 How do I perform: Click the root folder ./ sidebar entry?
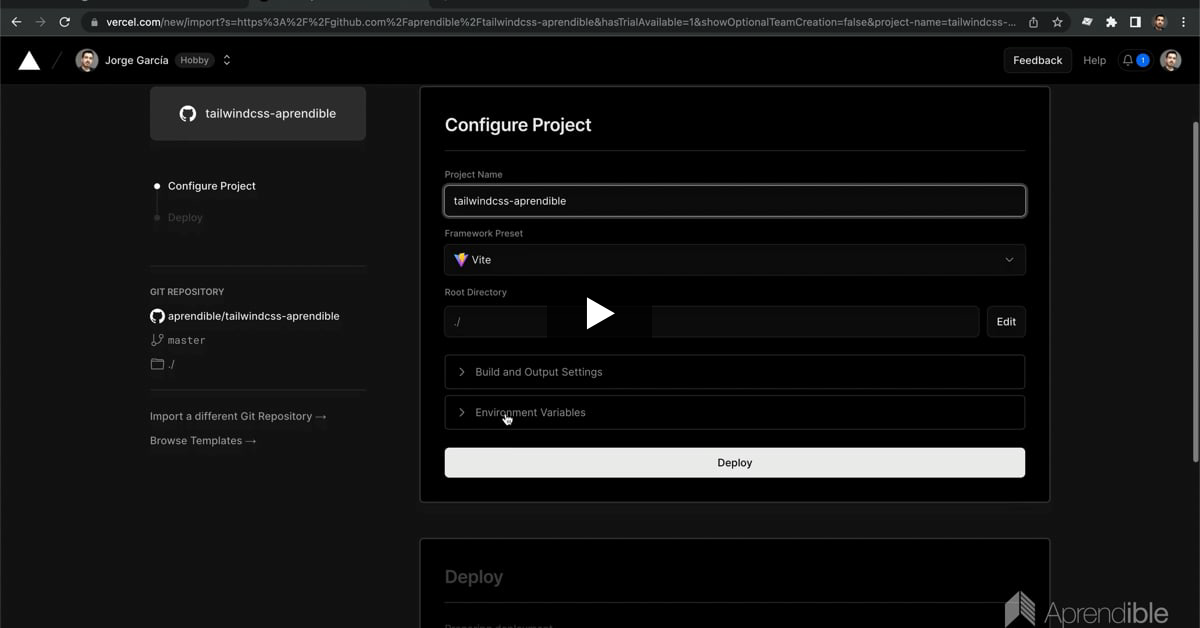click(x=163, y=364)
